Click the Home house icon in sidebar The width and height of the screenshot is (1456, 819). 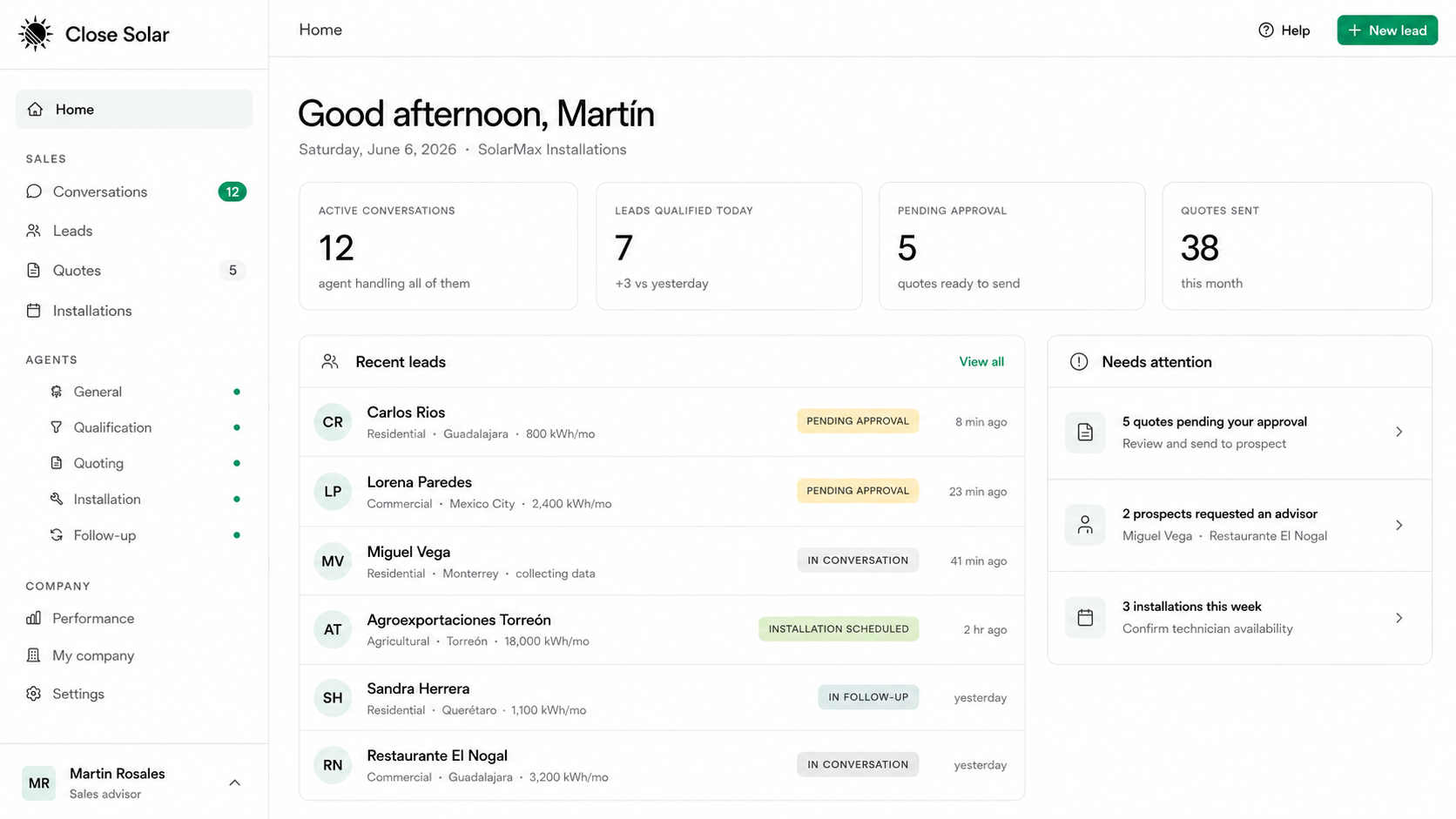(x=35, y=110)
